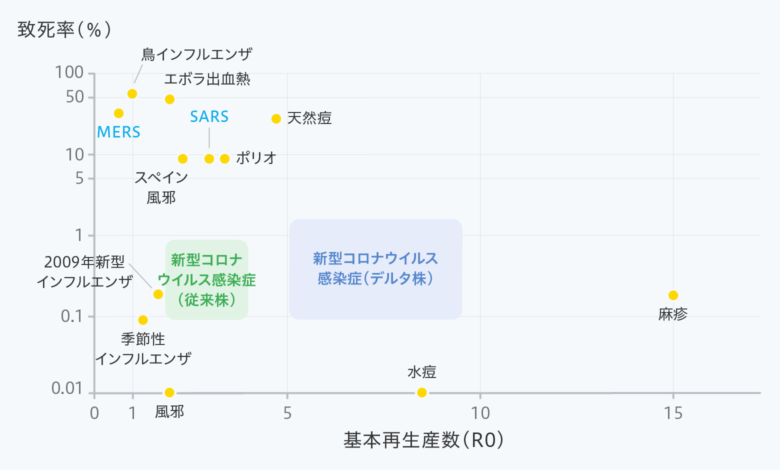Click the 季節性インフルエンザ data point
780x470 pixels.
tap(143, 320)
